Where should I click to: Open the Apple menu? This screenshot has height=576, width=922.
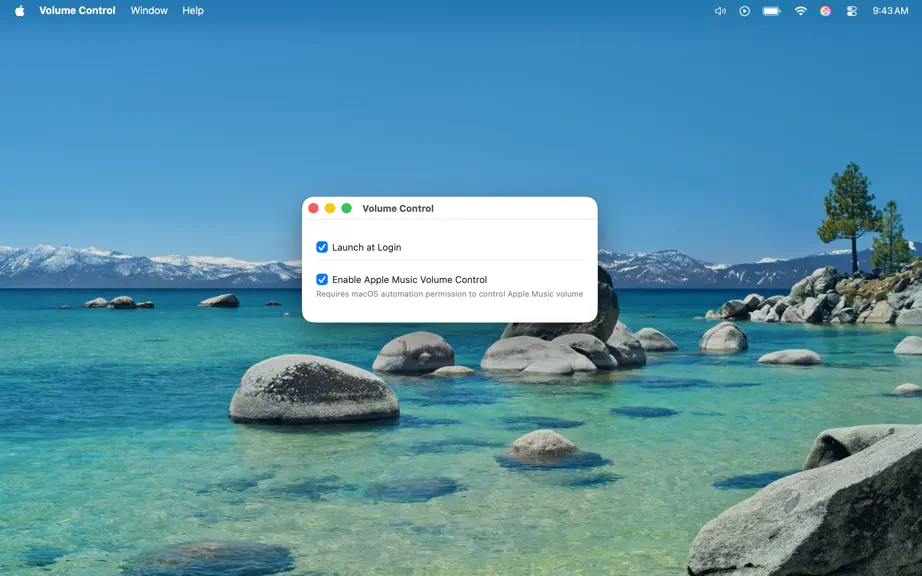pos(19,11)
